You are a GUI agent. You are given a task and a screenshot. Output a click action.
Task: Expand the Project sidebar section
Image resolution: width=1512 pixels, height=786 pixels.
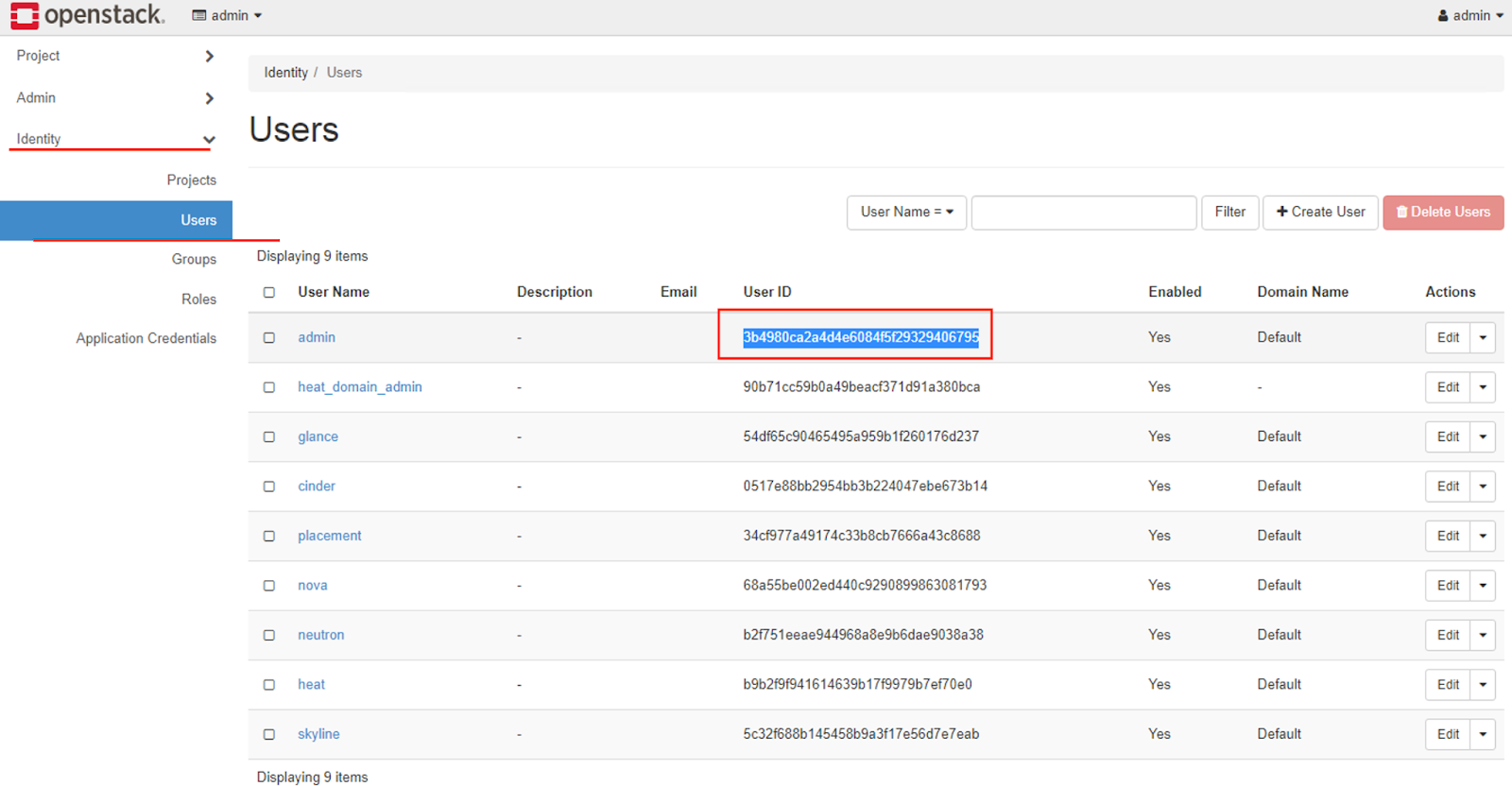115,56
